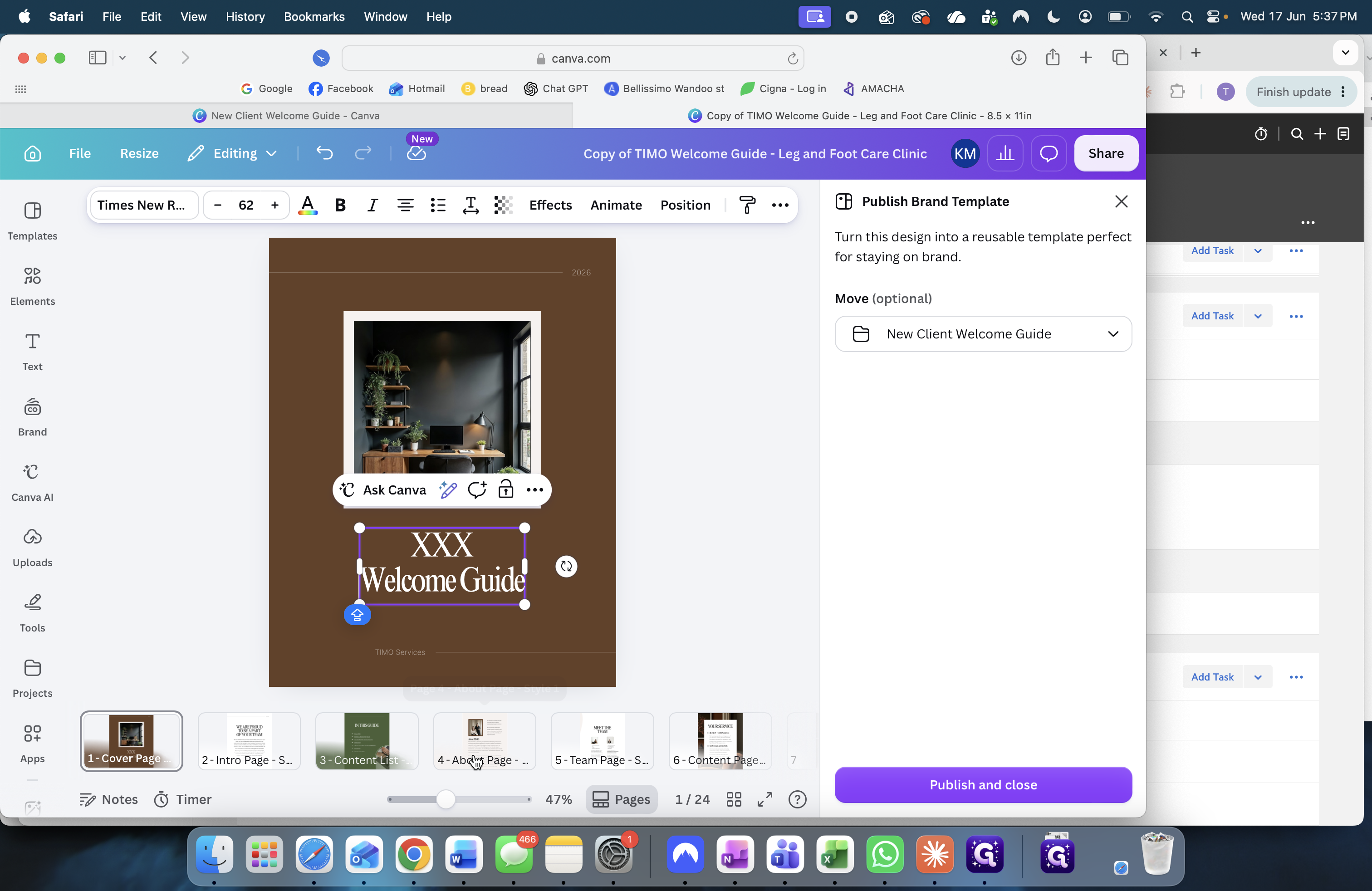This screenshot has width=1372, height=891.
Task: Toggle the bulleted list option
Action: 438,205
